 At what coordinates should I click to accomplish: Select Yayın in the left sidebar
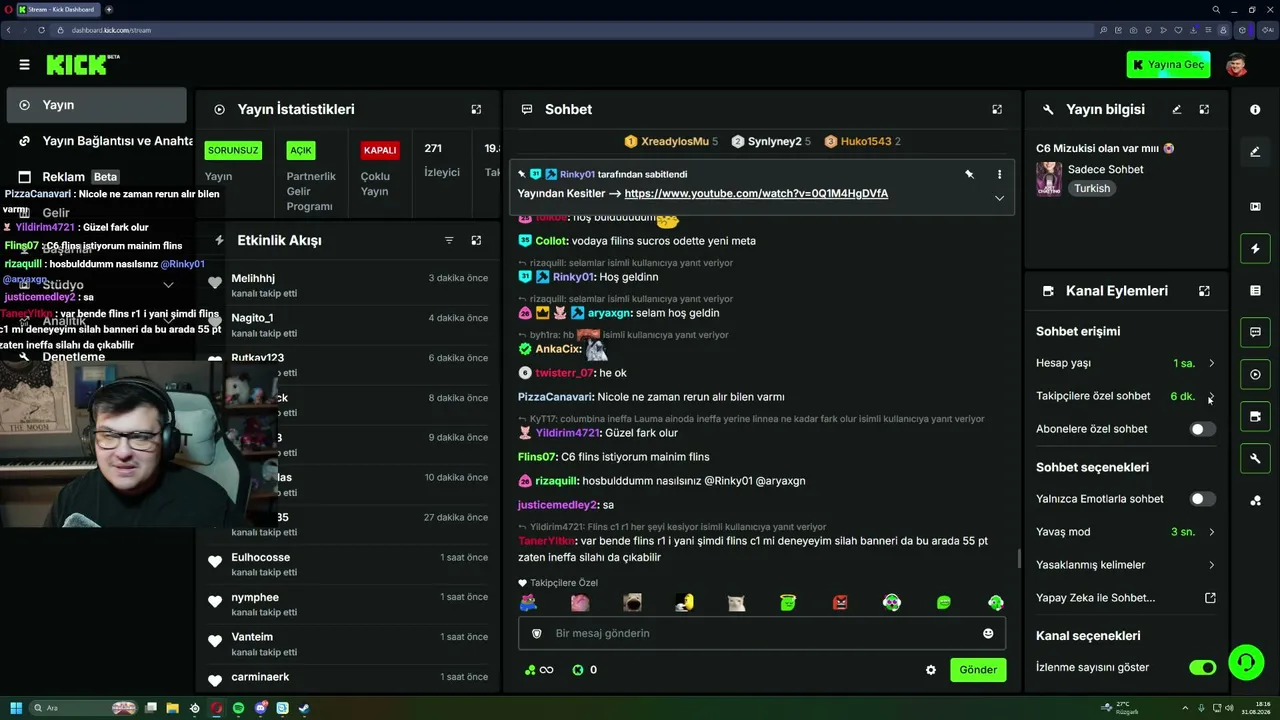pyautogui.click(x=96, y=105)
